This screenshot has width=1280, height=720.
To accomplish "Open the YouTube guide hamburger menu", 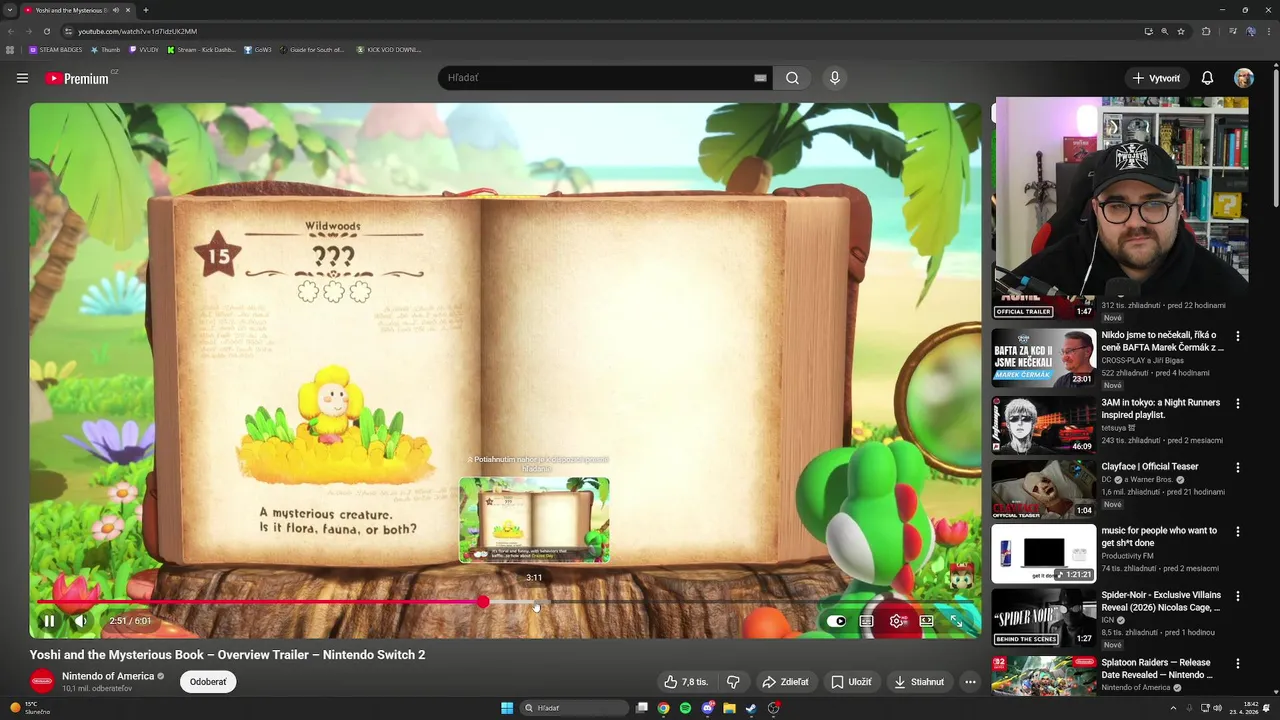I will pyautogui.click(x=22, y=78).
